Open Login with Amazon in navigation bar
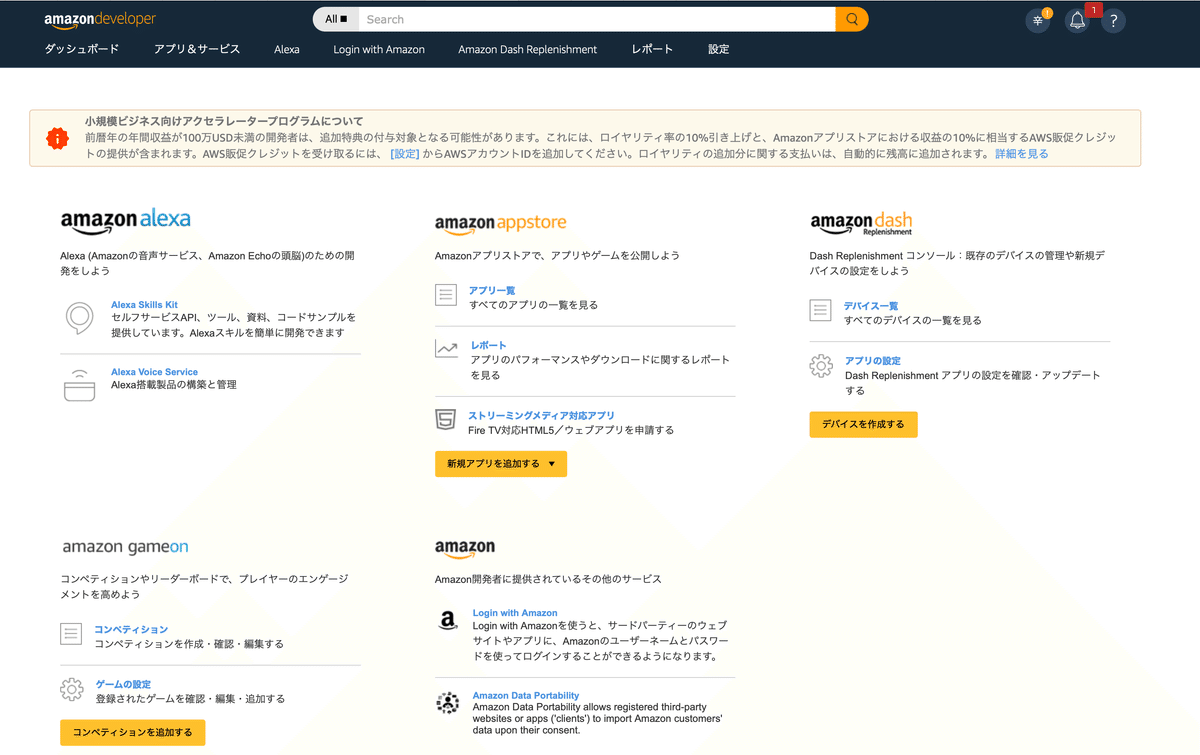The height and width of the screenshot is (755, 1200). [x=379, y=49]
